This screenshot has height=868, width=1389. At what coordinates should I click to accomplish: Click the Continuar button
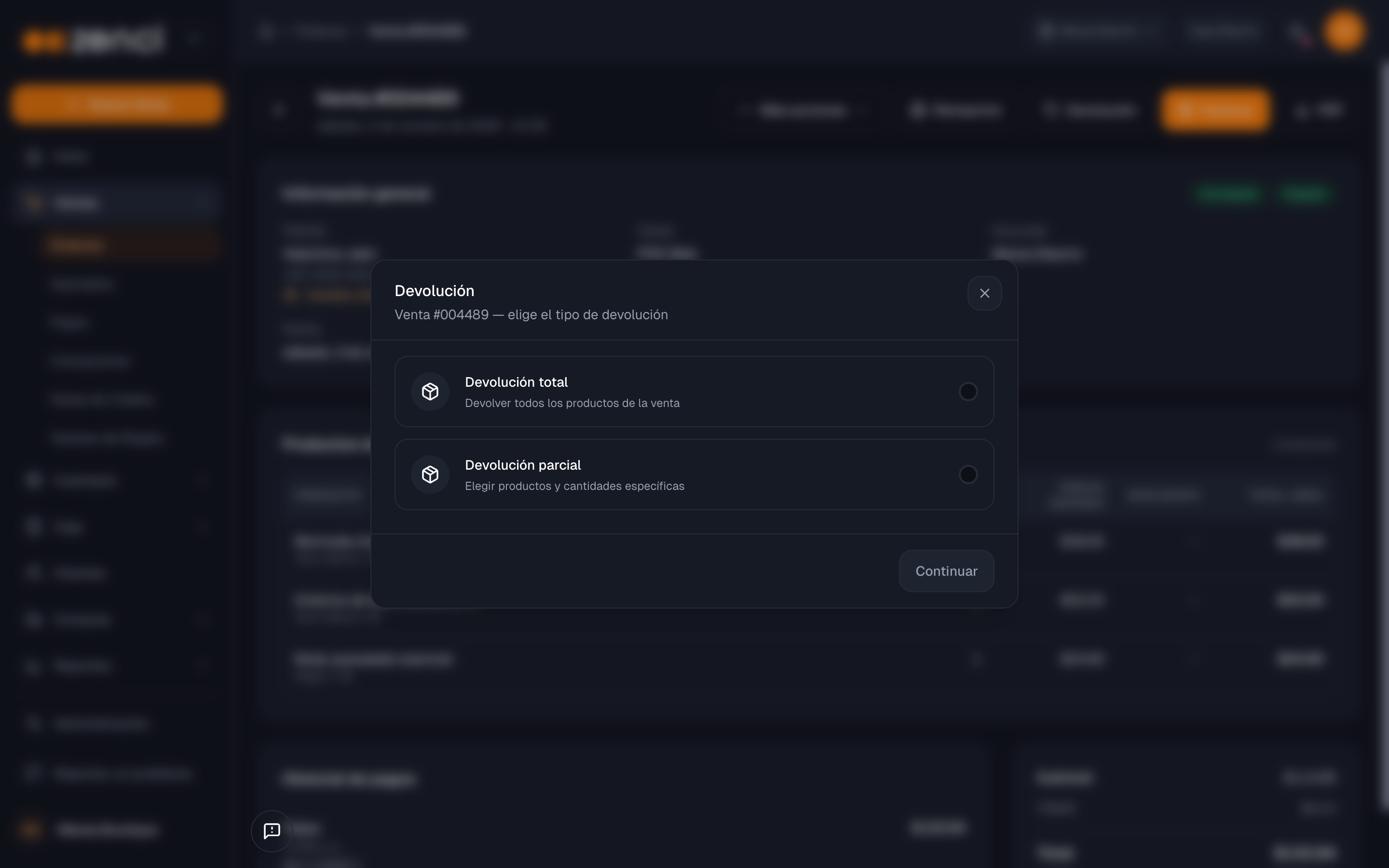pyautogui.click(x=946, y=570)
